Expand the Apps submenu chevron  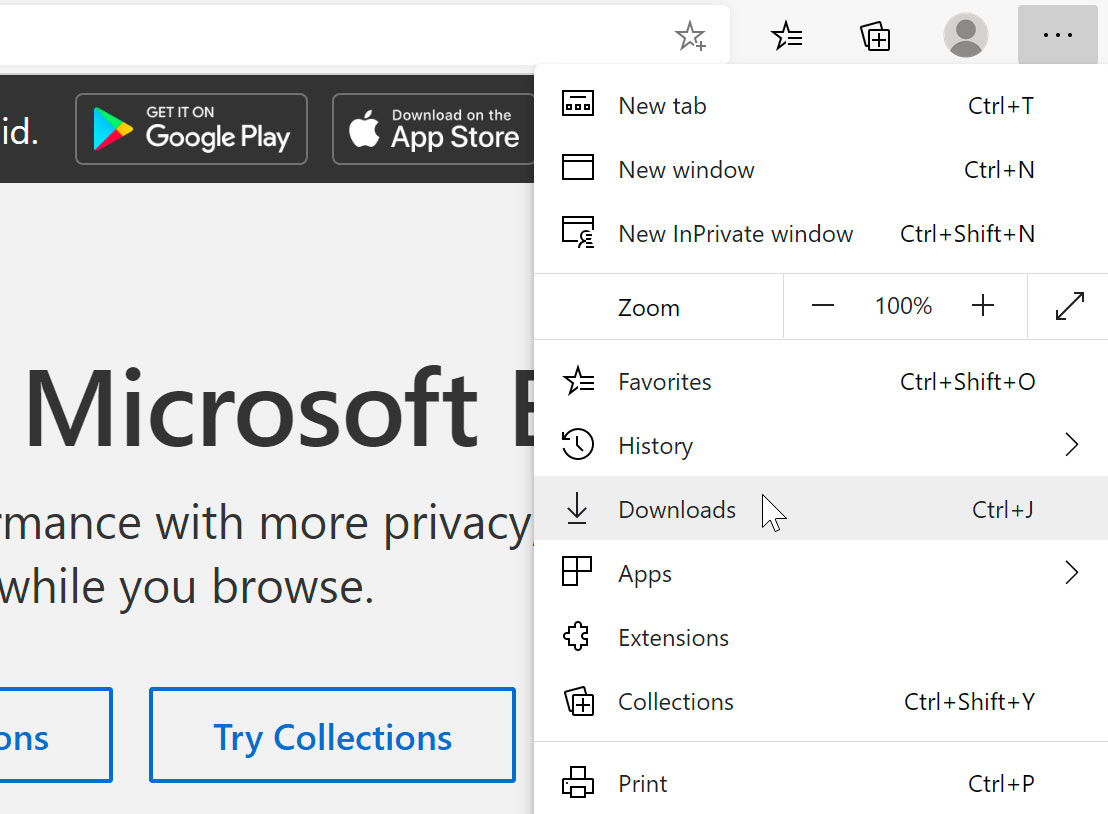pyautogui.click(x=1072, y=572)
